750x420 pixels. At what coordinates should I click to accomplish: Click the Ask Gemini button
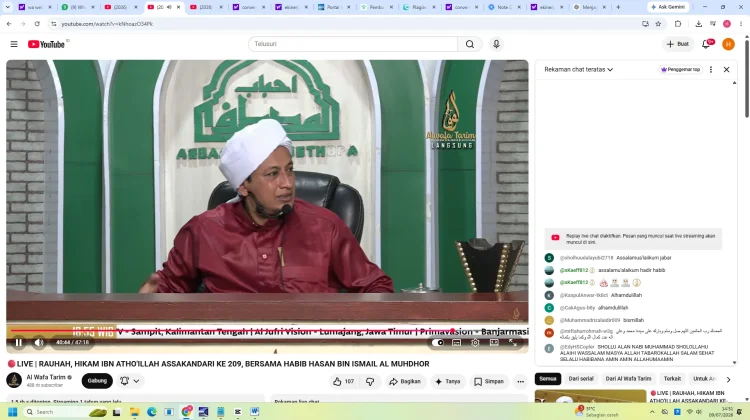click(x=668, y=7)
